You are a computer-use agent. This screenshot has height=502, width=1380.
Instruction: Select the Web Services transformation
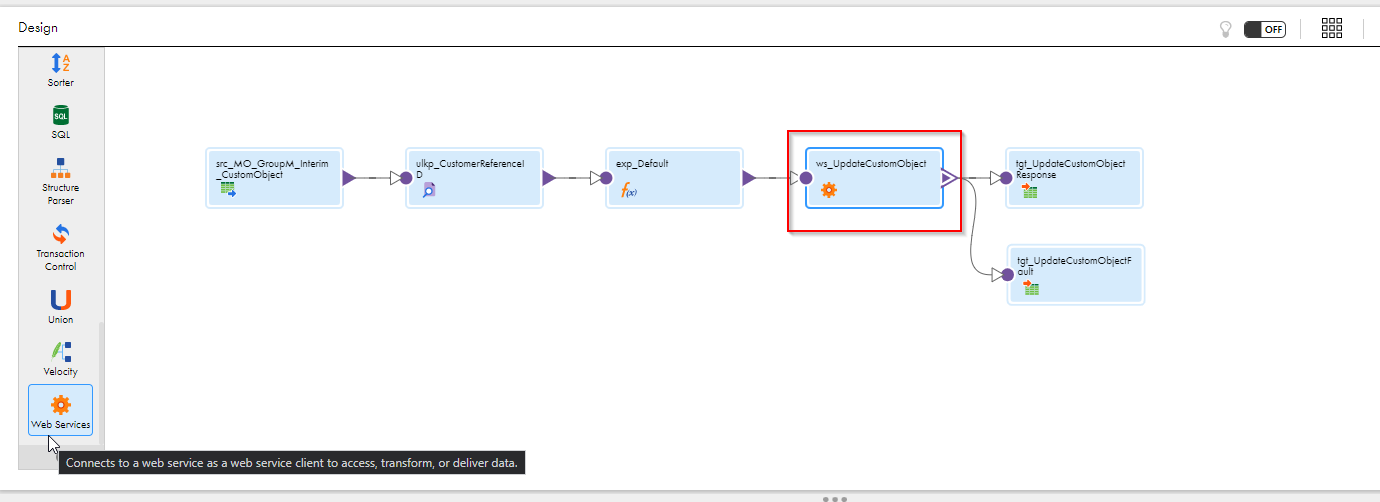(60, 410)
